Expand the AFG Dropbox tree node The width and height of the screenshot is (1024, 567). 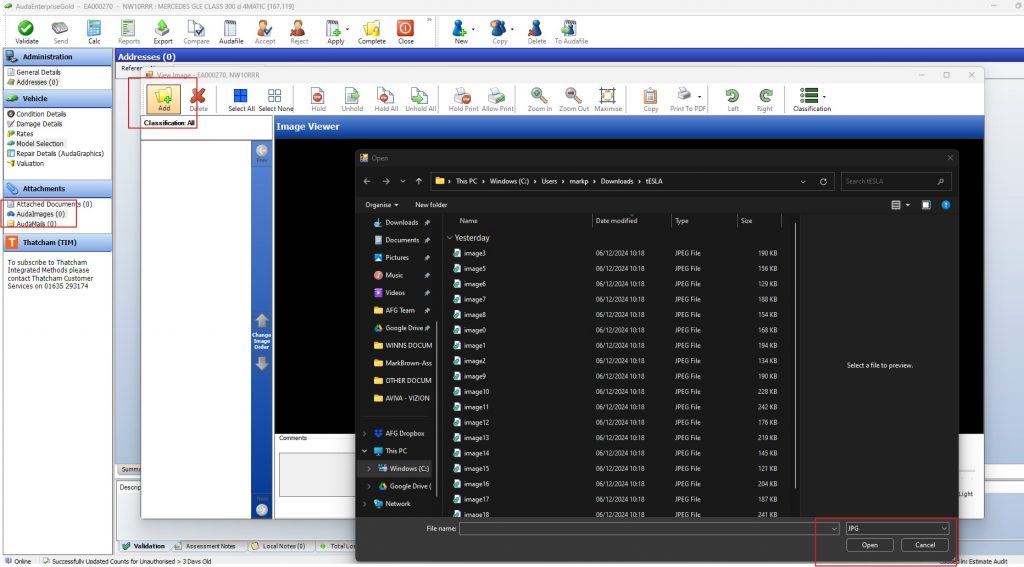coord(364,433)
